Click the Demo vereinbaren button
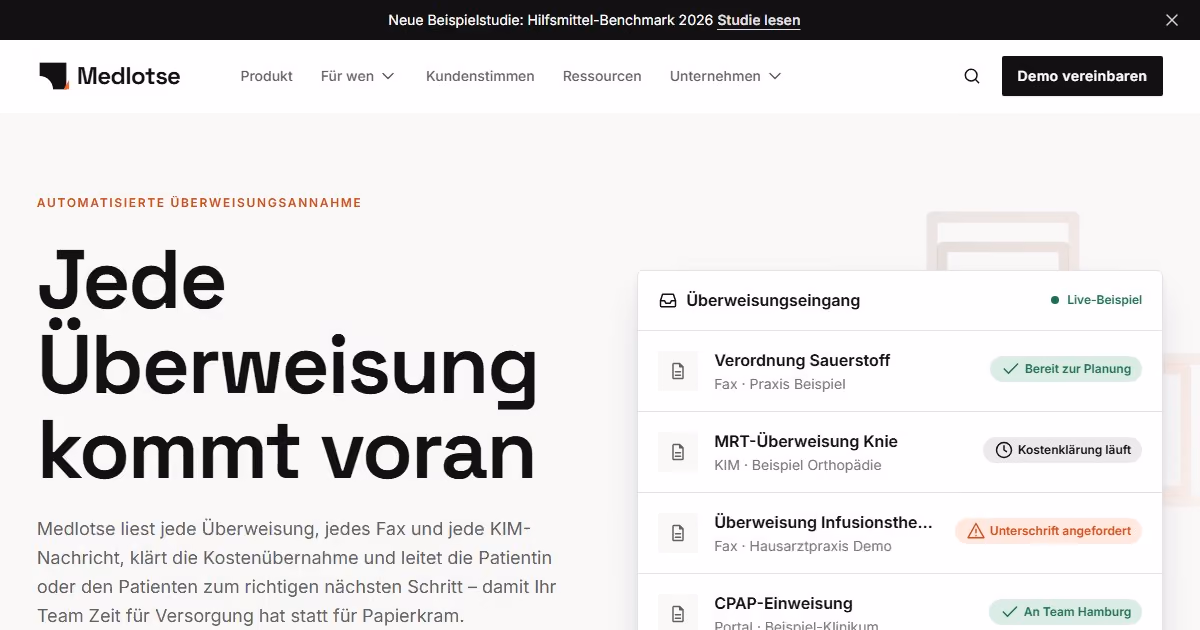Viewport: 1200px width, 630px height. (1082, 76)
